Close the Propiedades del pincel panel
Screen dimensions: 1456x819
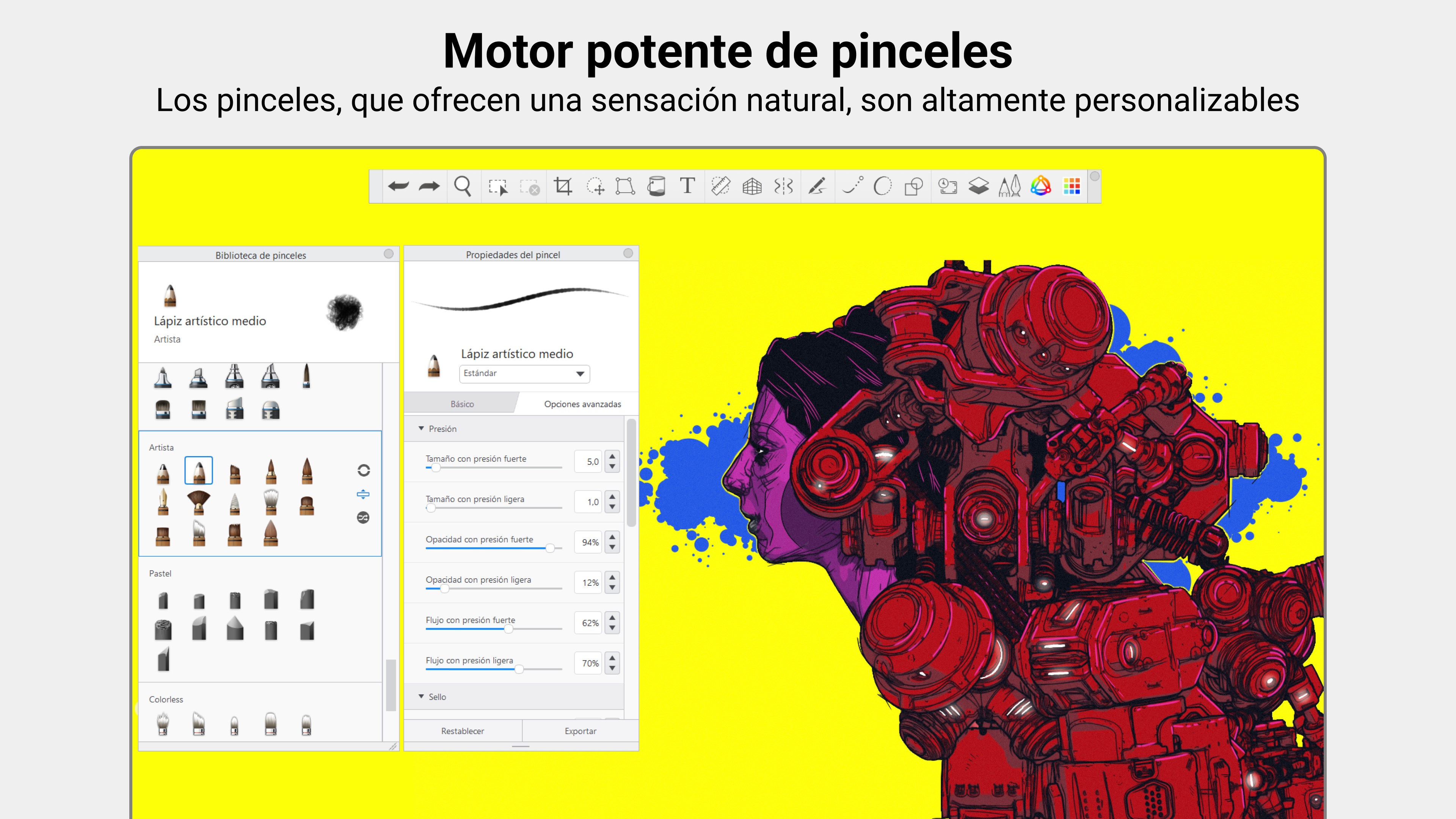pyautogui.click(x=628, y=253)
